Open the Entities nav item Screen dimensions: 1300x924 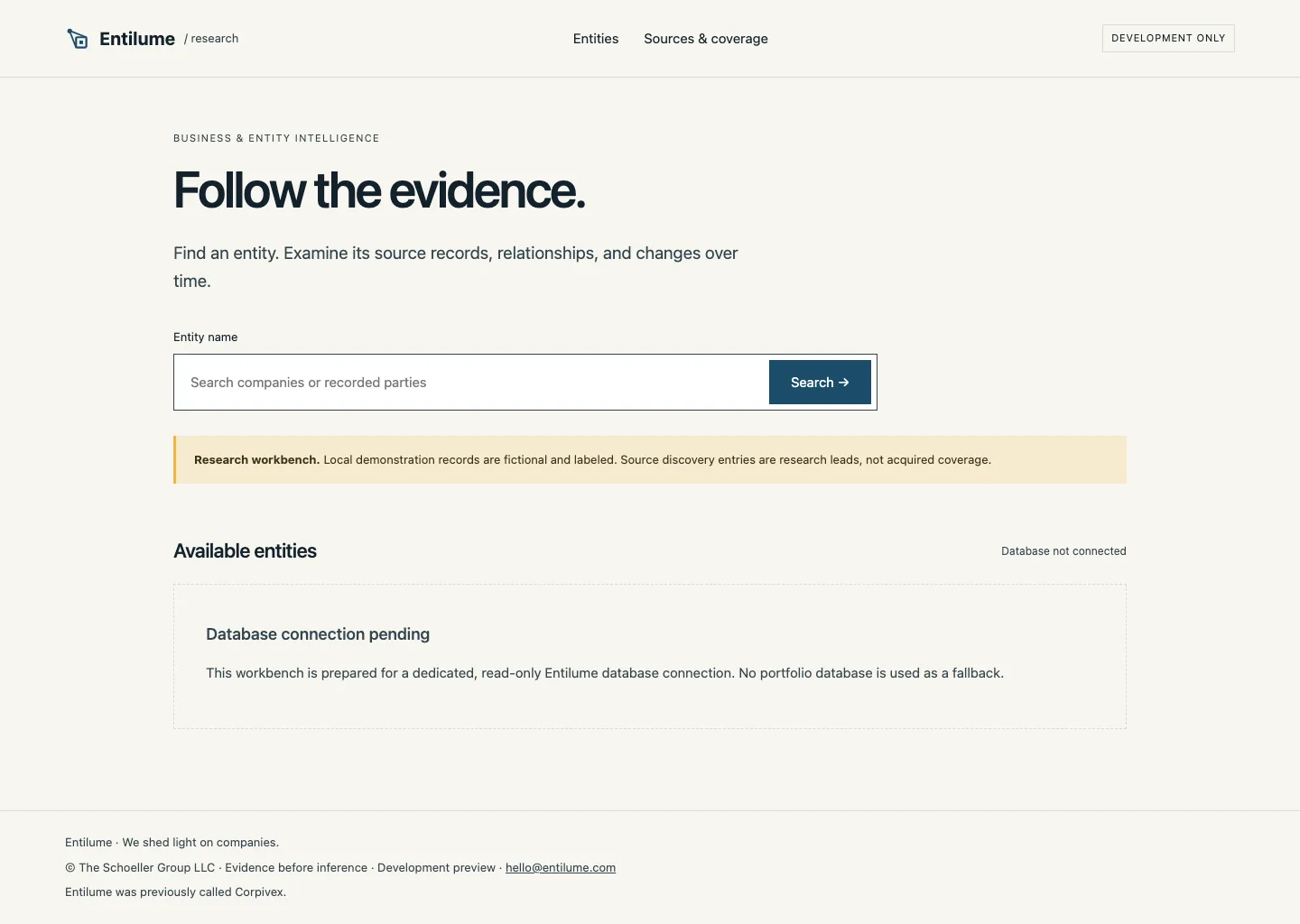tap(596, 39)
